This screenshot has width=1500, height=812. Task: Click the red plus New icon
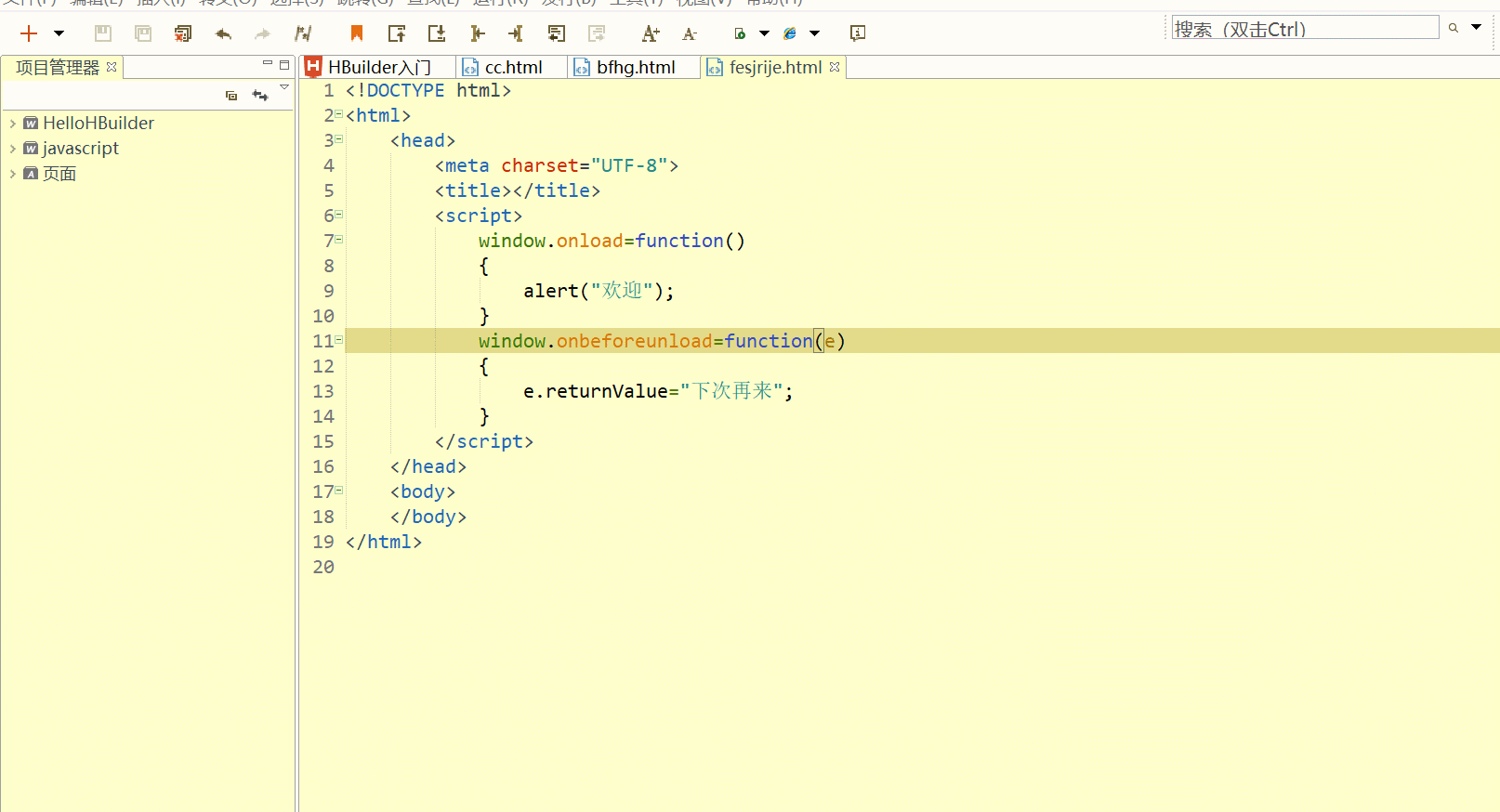point(29,33)
